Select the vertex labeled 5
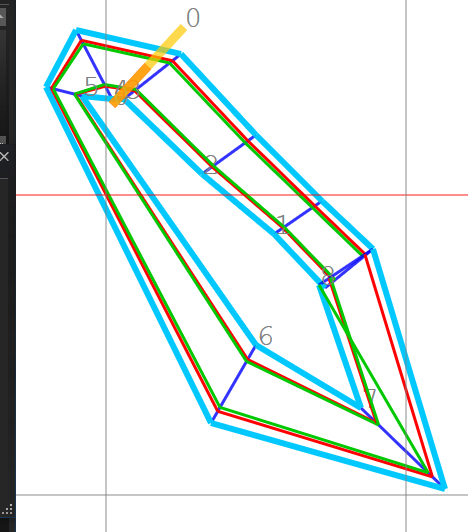The height and width of the screenshot is (532, 468). click(x=91, y=86)
